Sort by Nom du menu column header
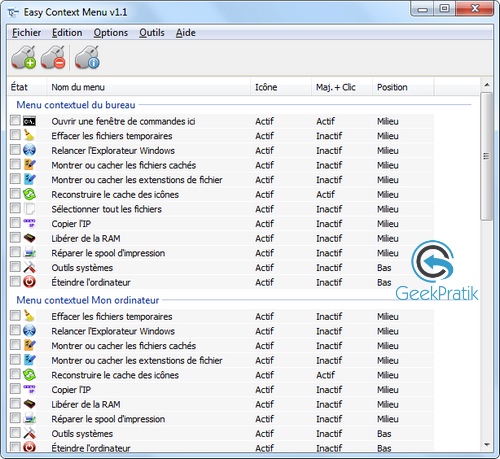Screen dimensions: 500x459 click(x=149, y=87)
